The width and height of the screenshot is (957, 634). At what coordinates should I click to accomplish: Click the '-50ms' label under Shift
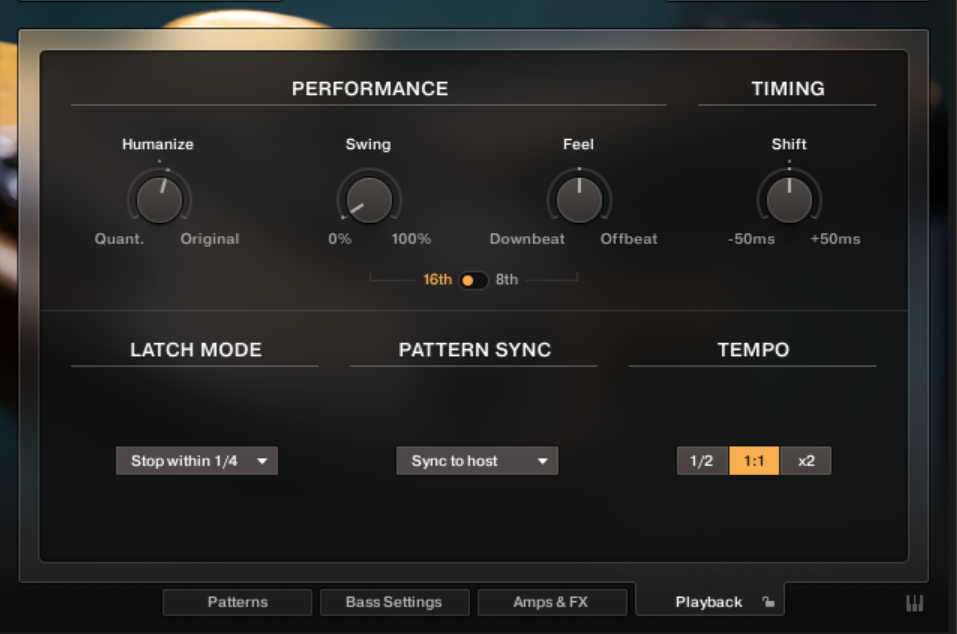751,239
